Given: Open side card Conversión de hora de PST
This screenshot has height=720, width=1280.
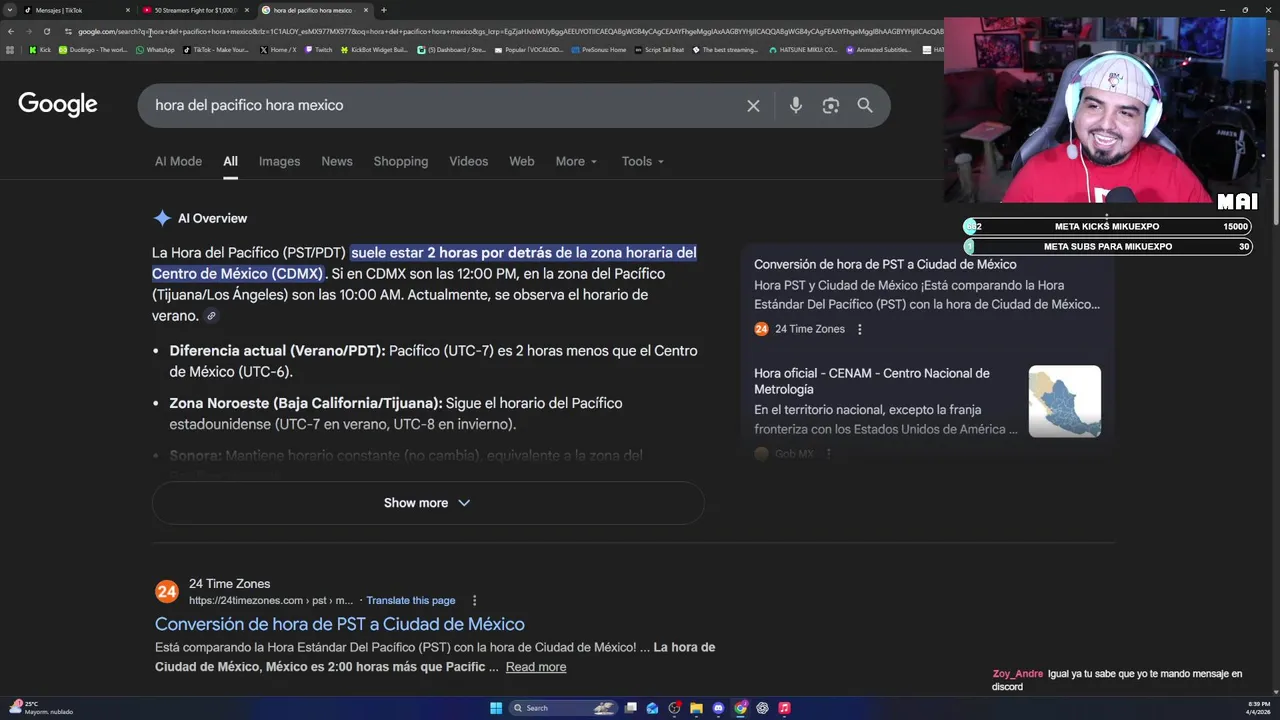Looking at the screenshot, I should pos(885,265).
